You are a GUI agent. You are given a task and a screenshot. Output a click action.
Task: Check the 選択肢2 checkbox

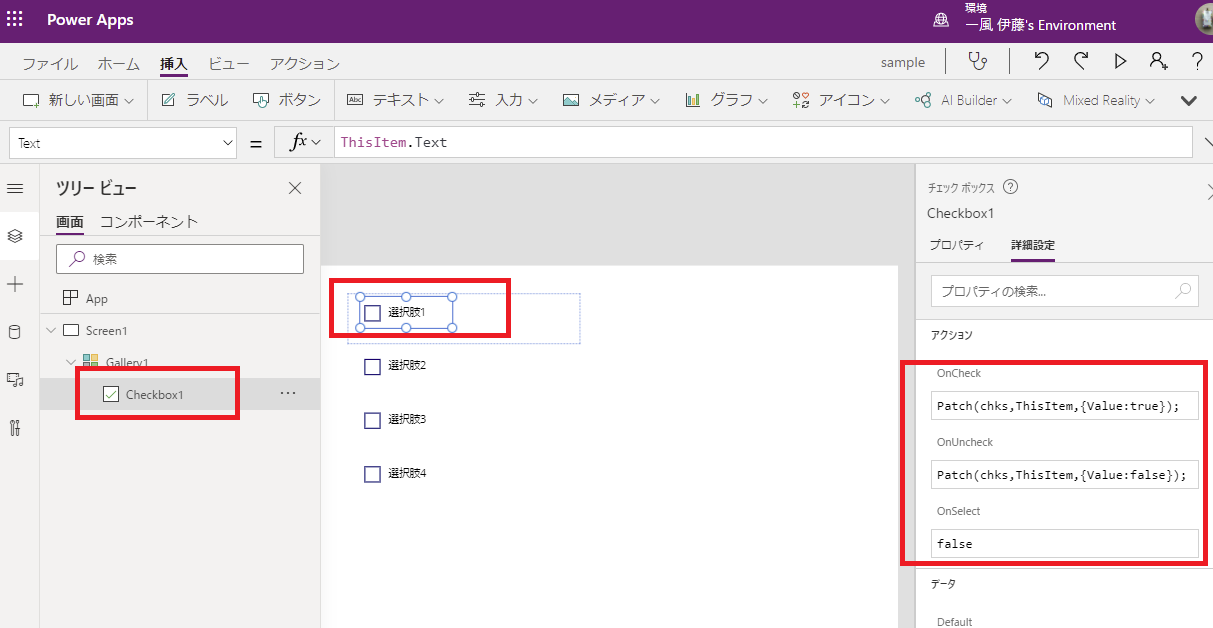coord(372,366)
